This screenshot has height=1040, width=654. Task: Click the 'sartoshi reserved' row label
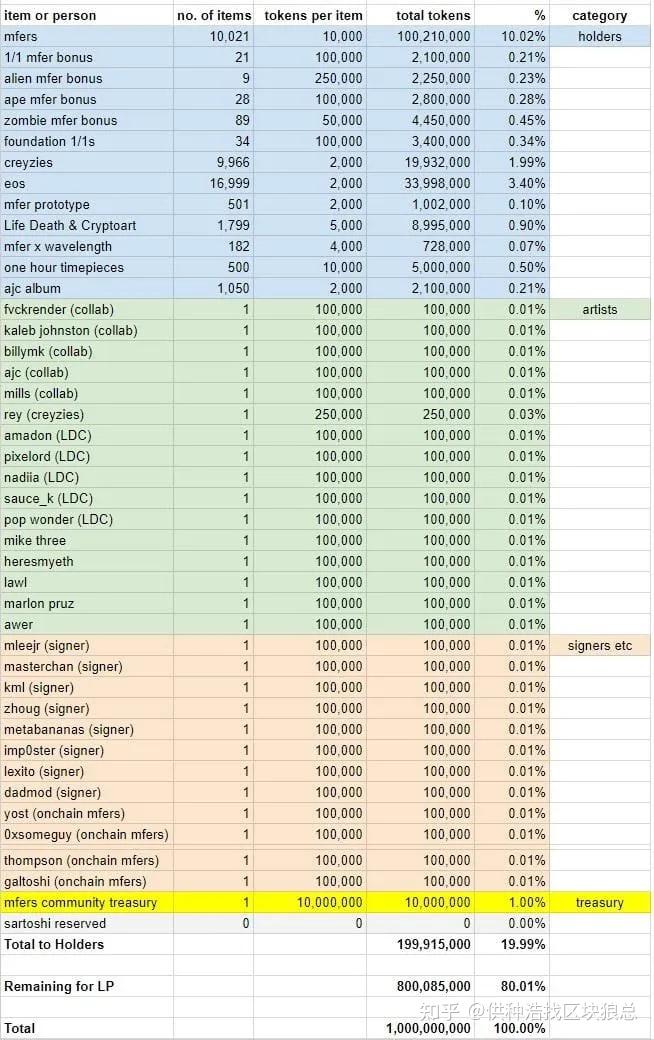pos(55,923)
